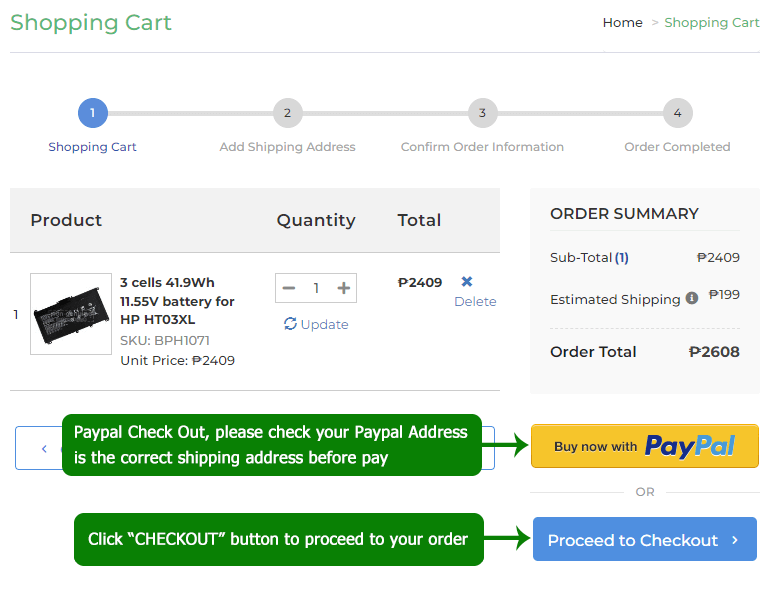Click the blue X delete icon
The image size is (770, 600).
coord(467,282)
